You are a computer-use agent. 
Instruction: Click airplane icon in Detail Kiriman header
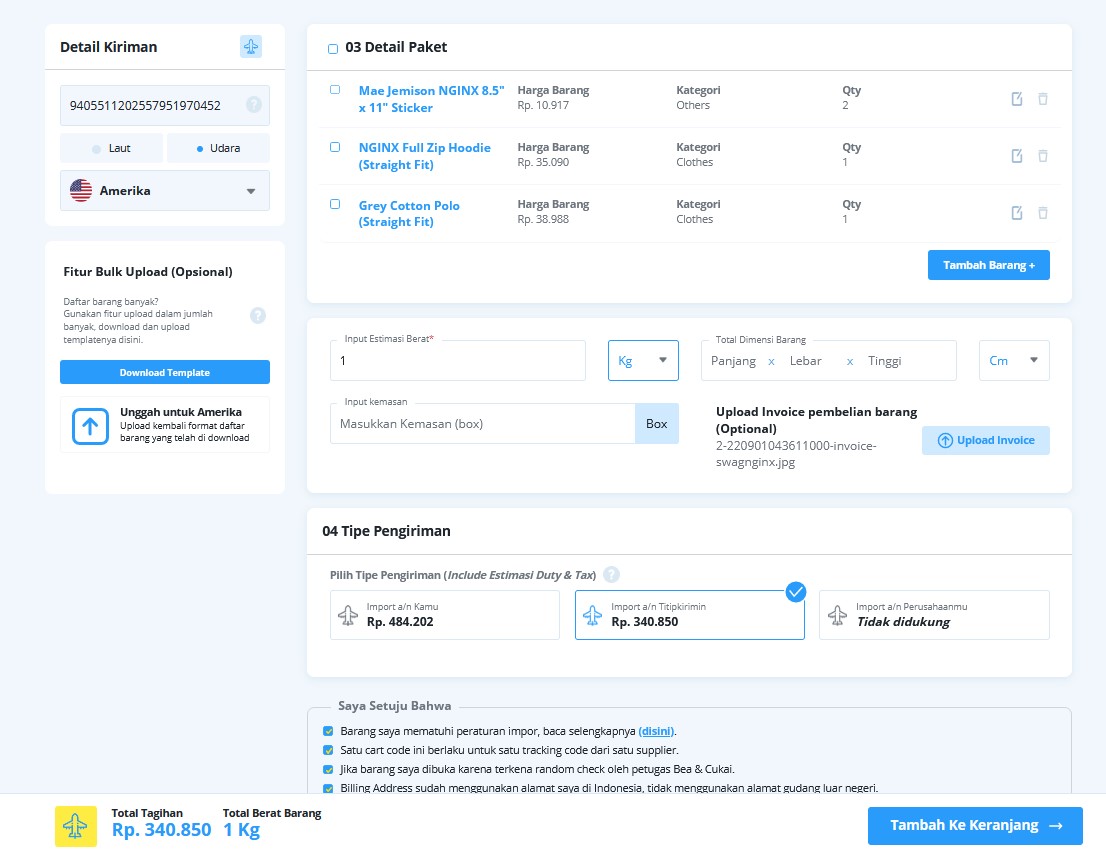tap(251, 47)
